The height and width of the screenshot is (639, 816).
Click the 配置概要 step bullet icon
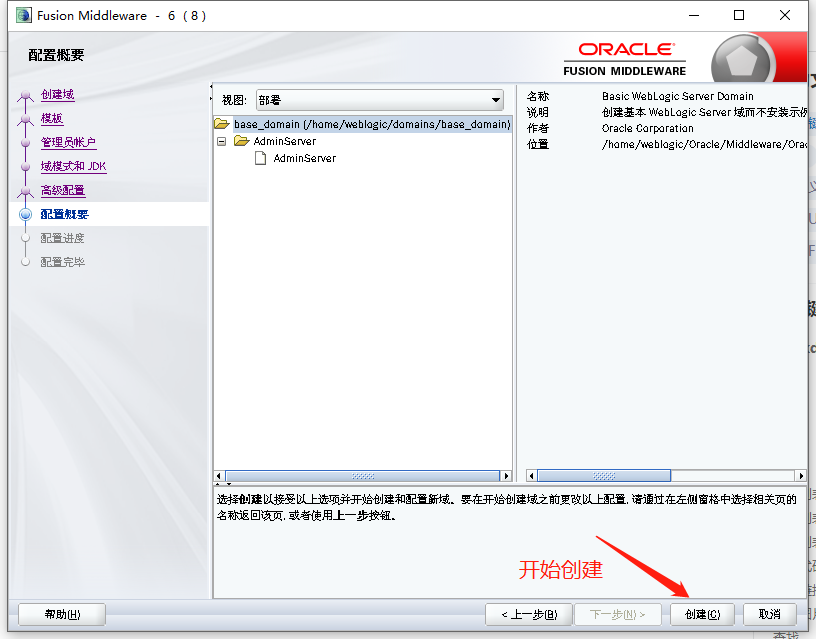pos(24,214)
